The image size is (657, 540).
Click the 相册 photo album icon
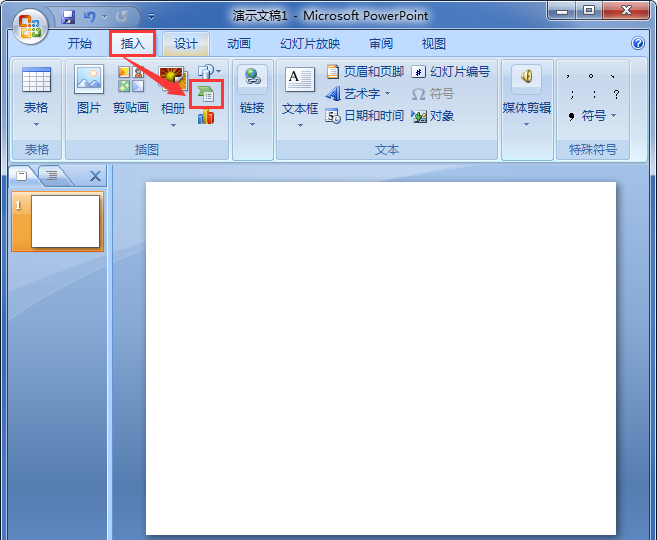click(x=172, y=80)
